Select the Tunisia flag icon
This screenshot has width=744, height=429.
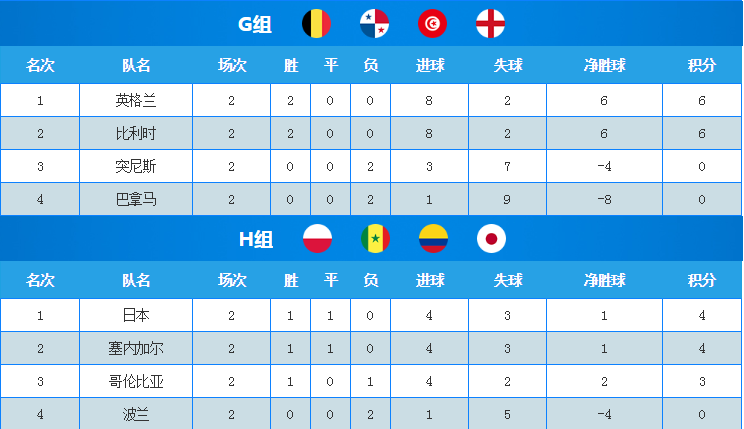(433, 23)
